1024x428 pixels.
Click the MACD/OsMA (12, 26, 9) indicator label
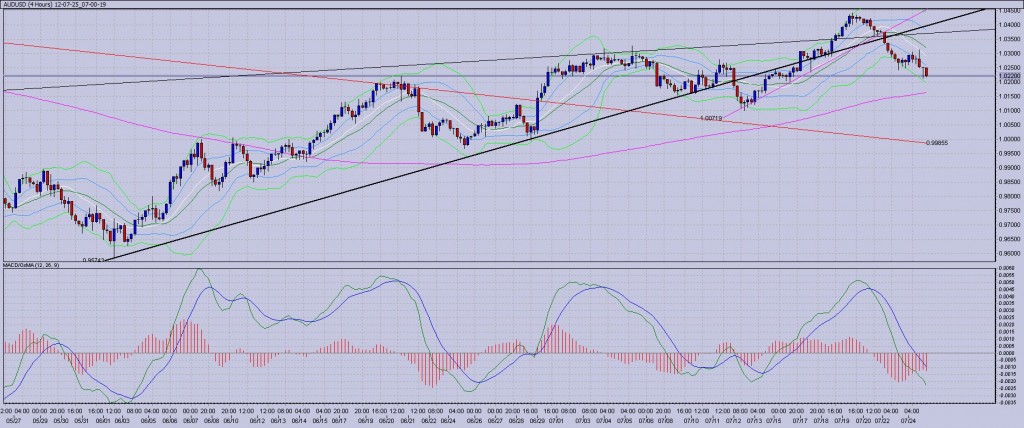point(32,266)
